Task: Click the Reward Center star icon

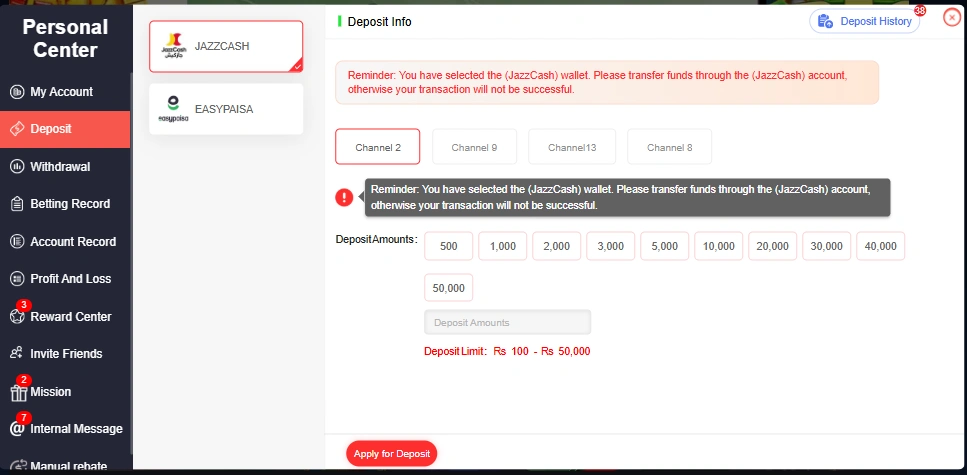Action: (x=17, y=317)
